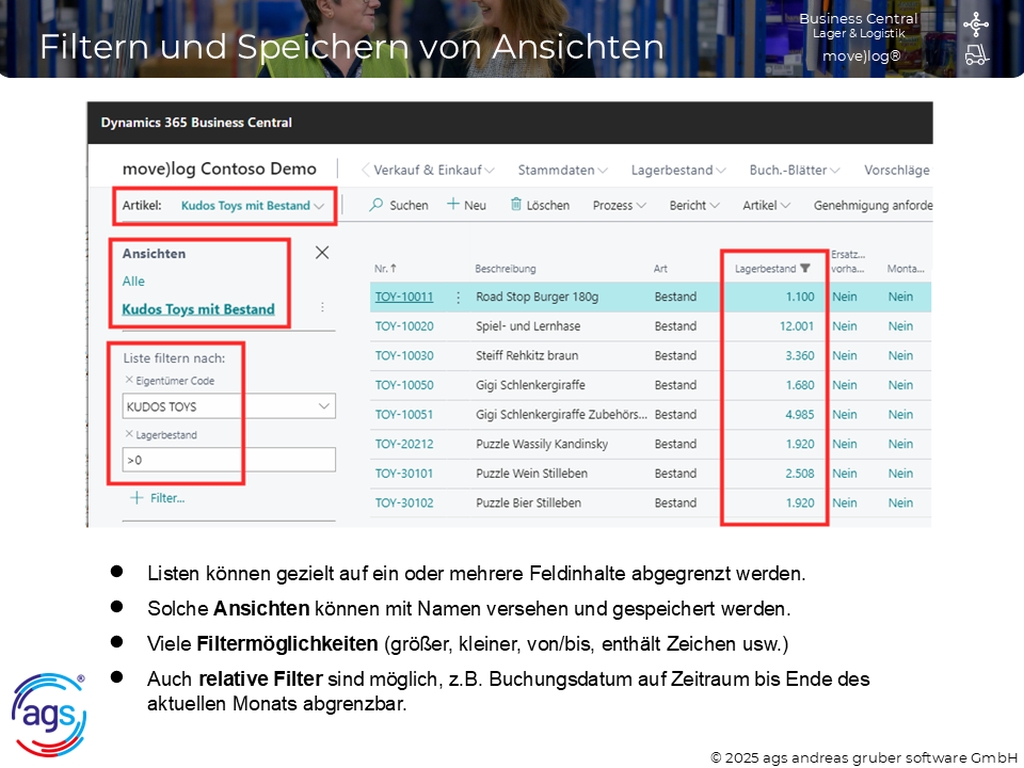Image resolution: width=1024 pixels, height=768 pixels.
Task: Click description Puzzle Bier Stilleben
Action: [x=528, y=503]
